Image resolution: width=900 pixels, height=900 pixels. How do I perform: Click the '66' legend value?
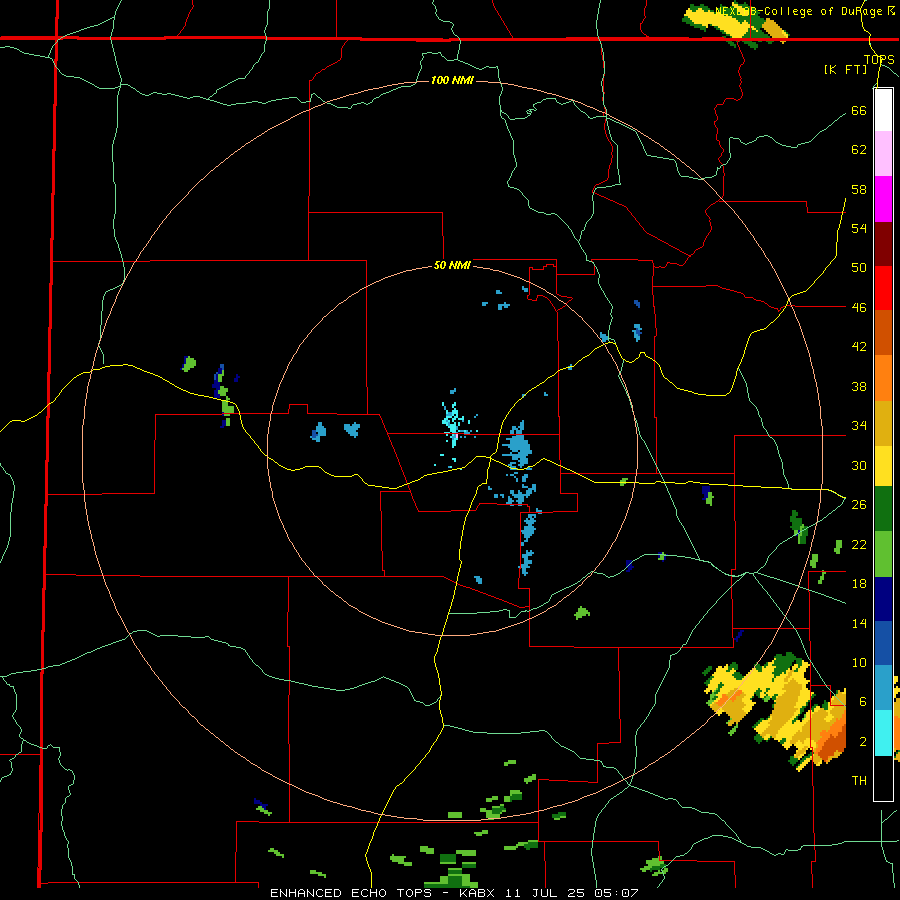859,110
